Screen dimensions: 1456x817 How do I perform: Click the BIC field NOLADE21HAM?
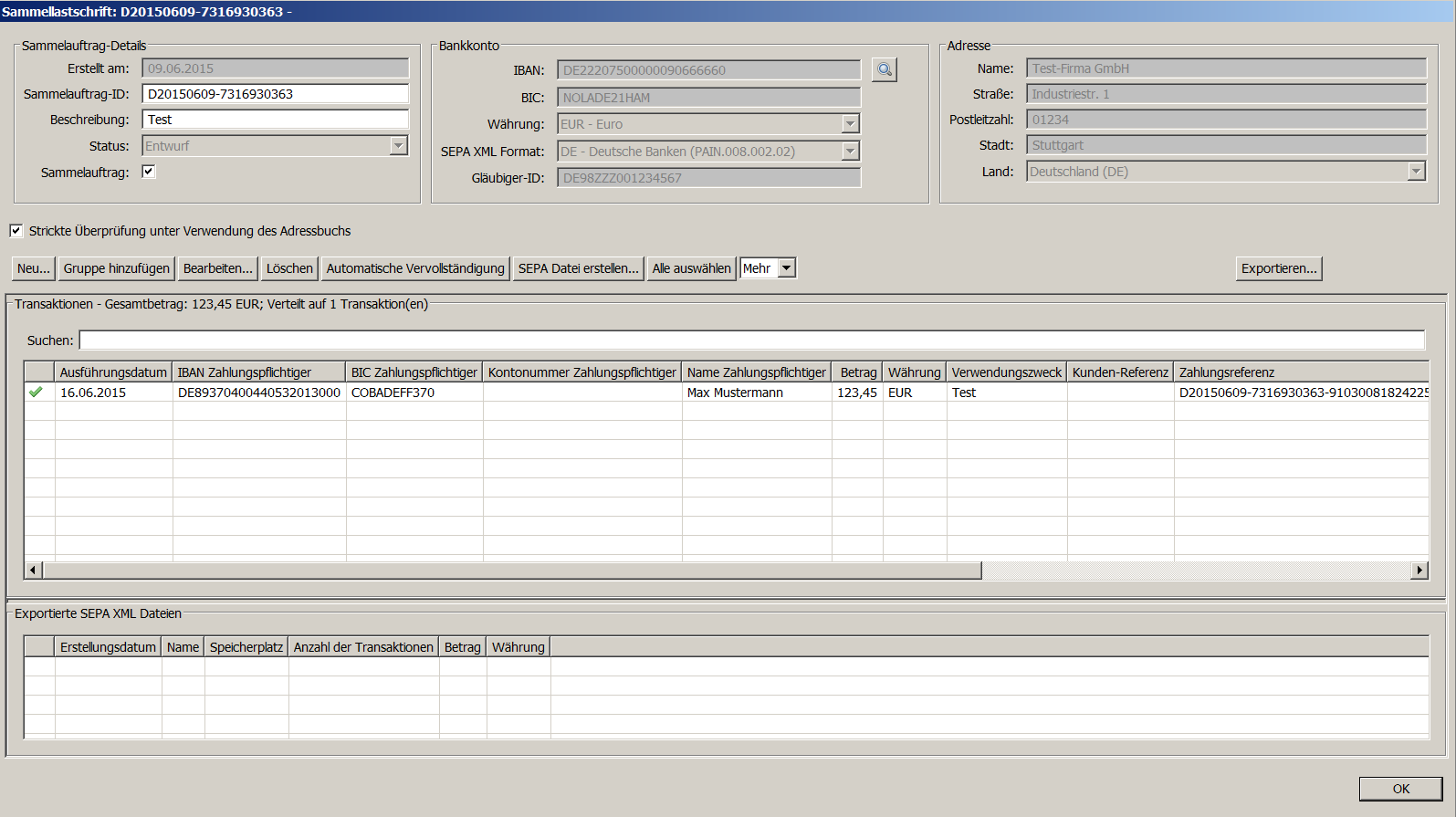[709, 98]
